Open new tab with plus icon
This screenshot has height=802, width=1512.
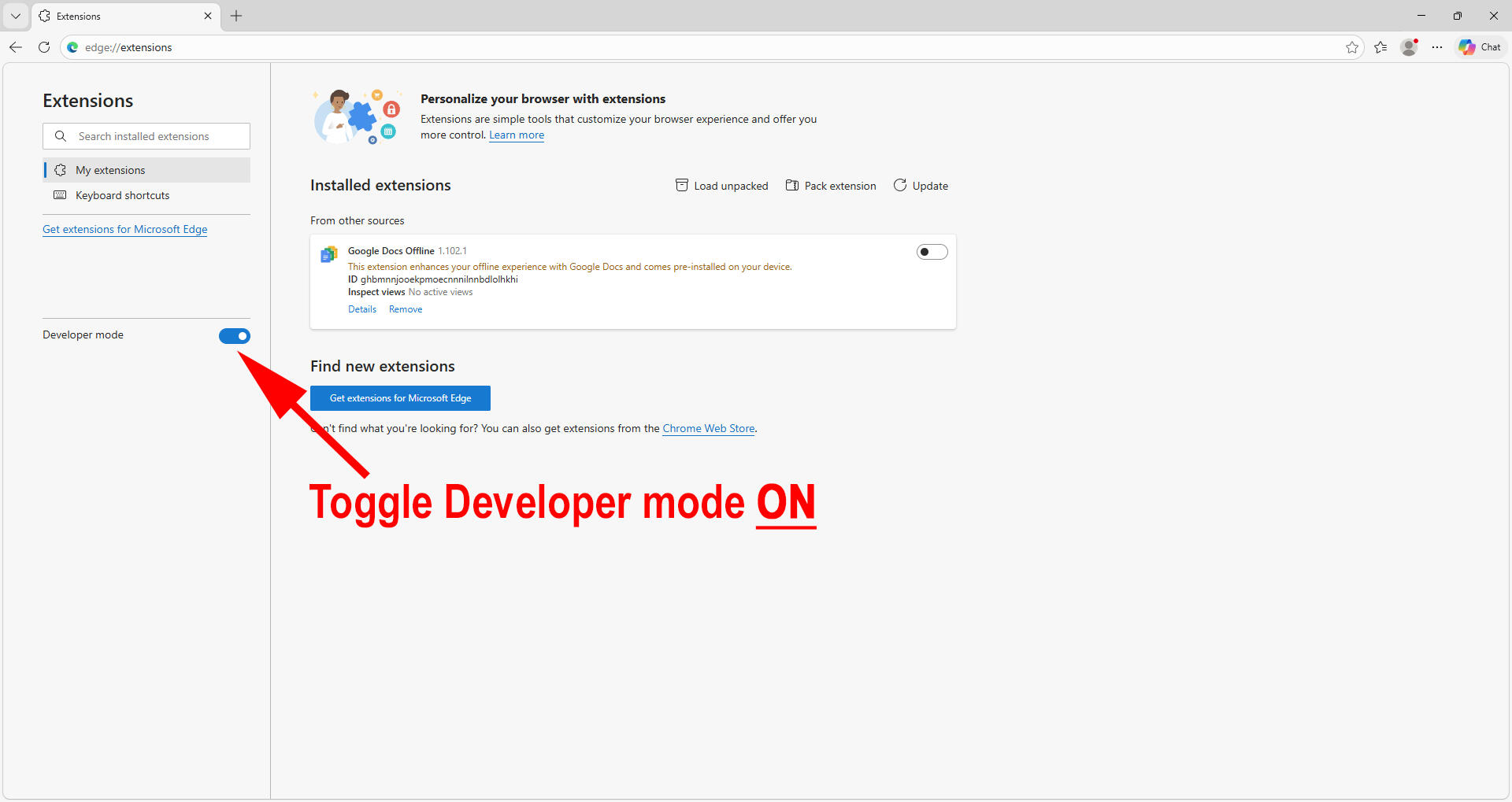coord(236,16)
